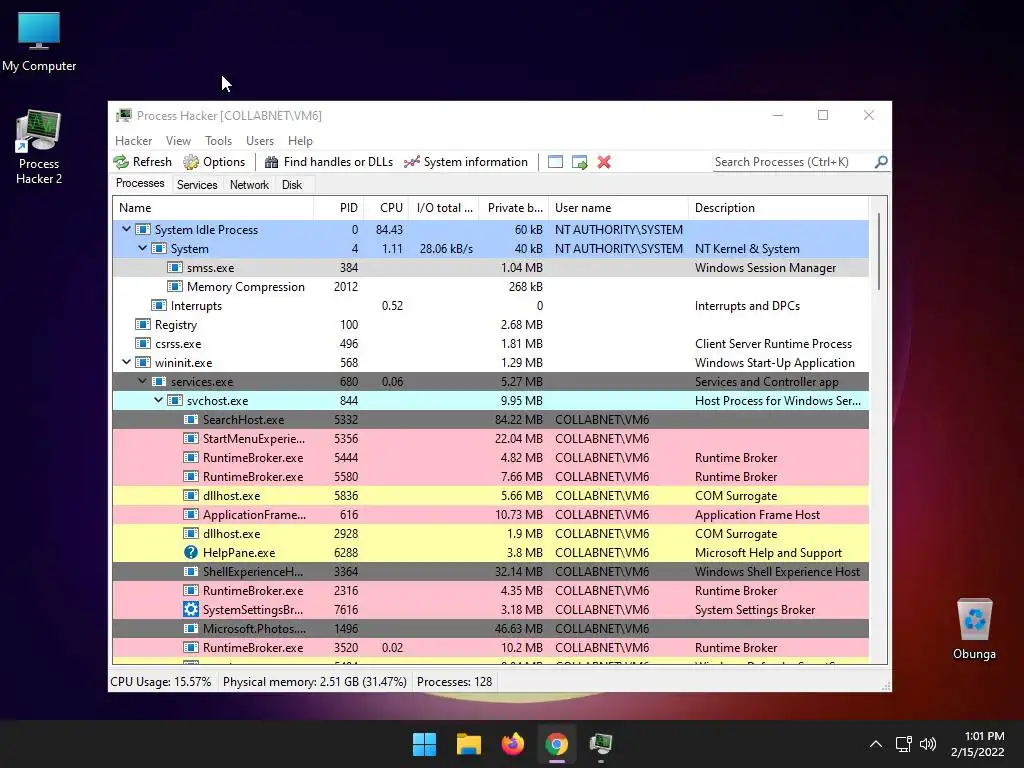Open Firefox from the taskbar
Screen dimensions: 1024x768
point(513,744)
